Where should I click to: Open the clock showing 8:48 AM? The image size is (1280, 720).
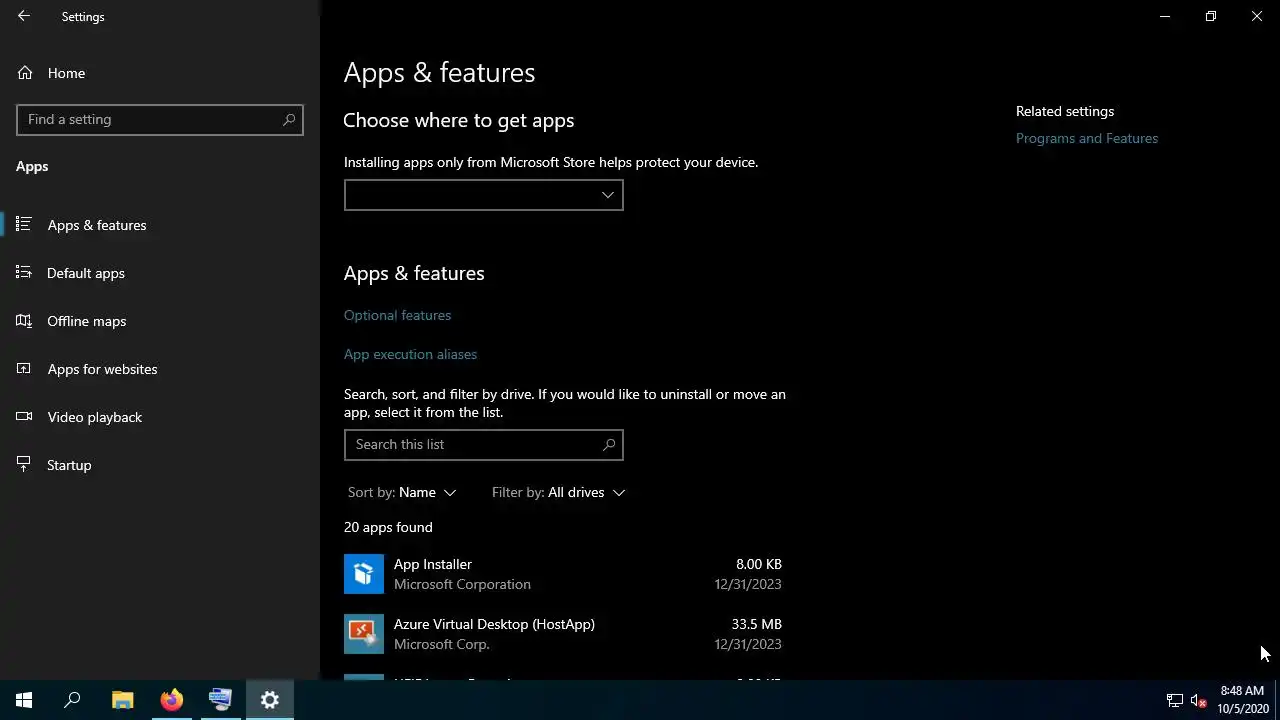(x=1242, y=700)
